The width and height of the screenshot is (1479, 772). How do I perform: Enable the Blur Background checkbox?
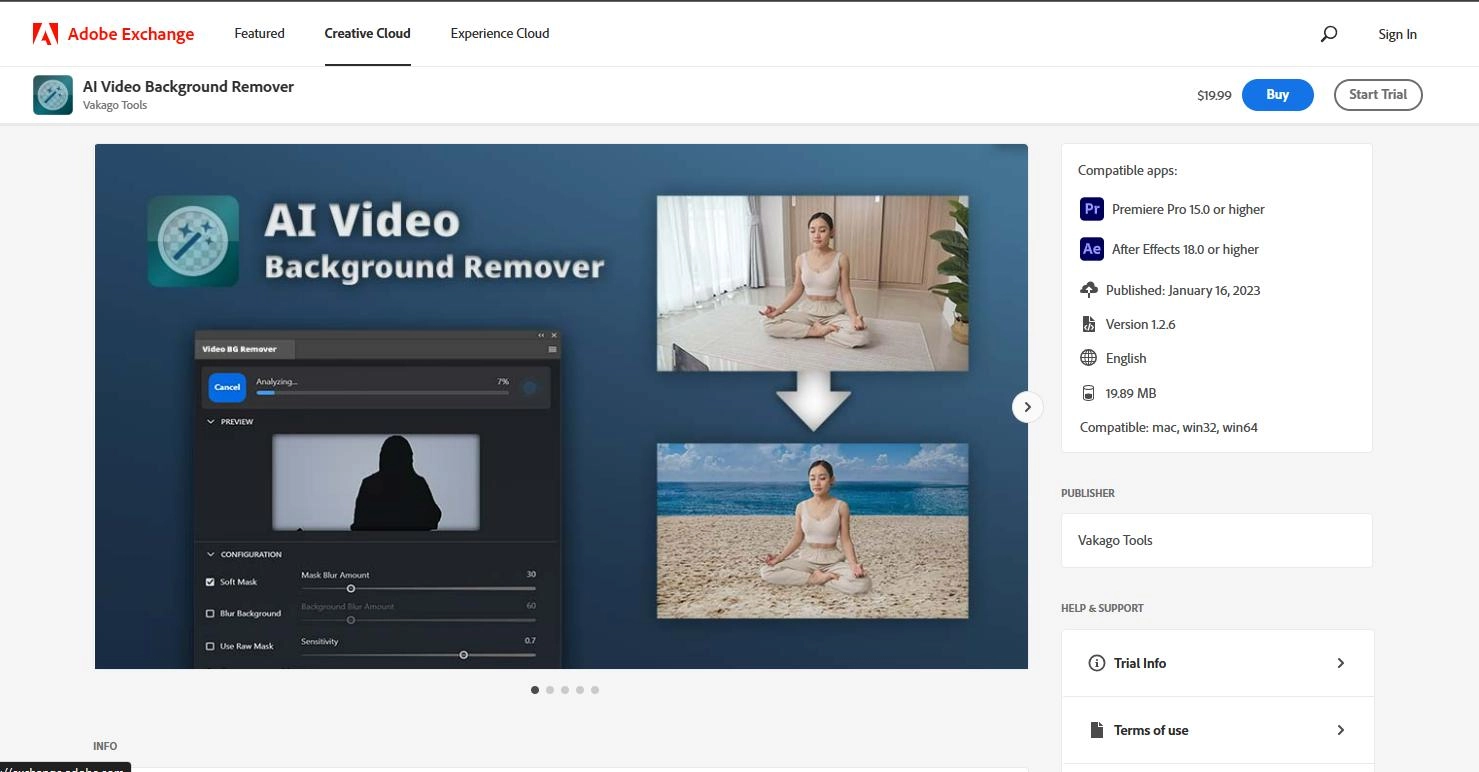click(210, 614)
